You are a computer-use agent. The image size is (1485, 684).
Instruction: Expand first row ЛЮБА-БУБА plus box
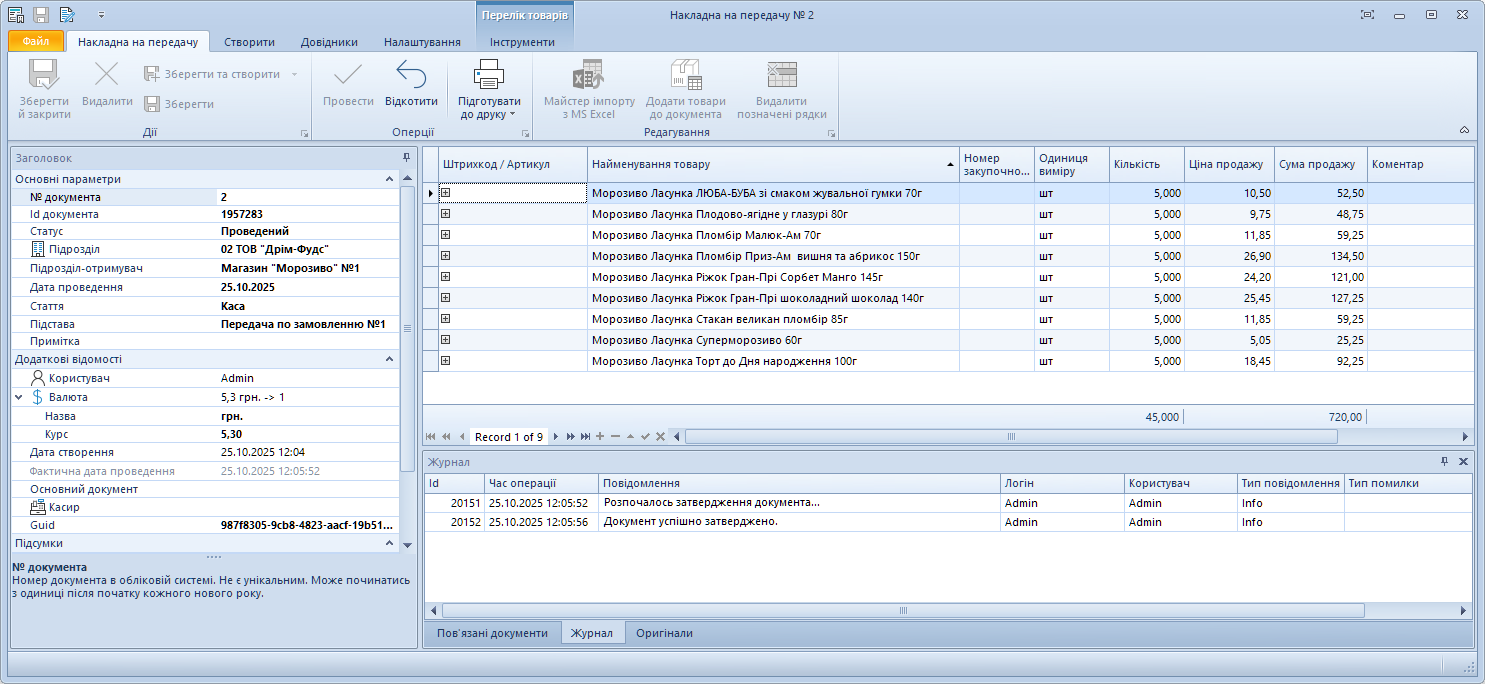[446, 193]
